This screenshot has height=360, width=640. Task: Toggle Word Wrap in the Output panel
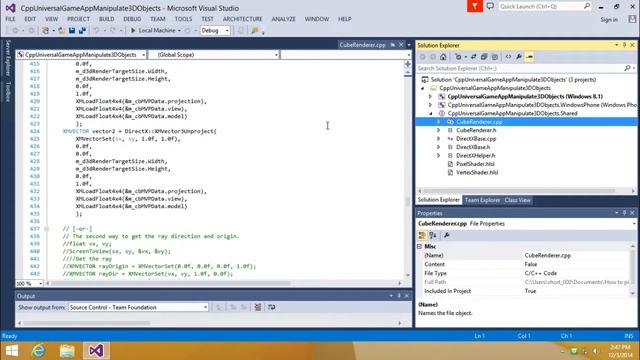[x=271, y=307]
